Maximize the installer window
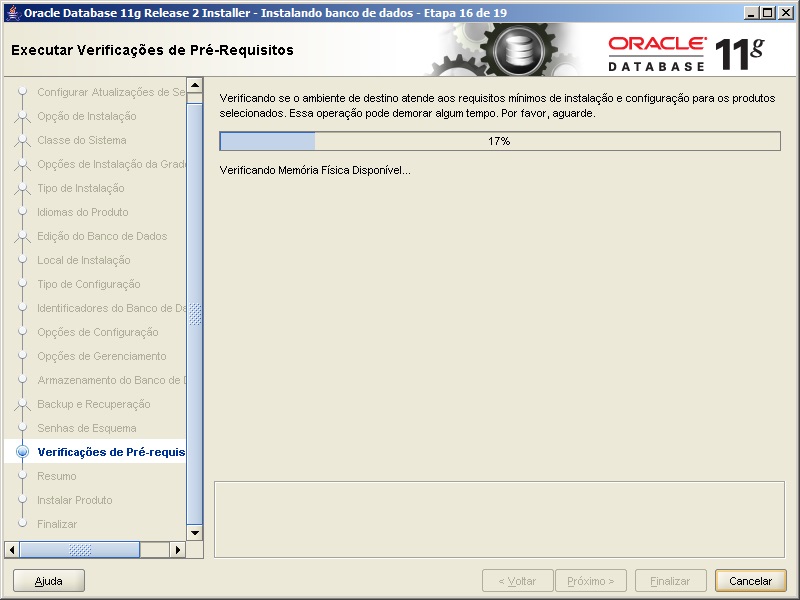The height and width of the screenshot is (600, 800). [x=767, y=13]
